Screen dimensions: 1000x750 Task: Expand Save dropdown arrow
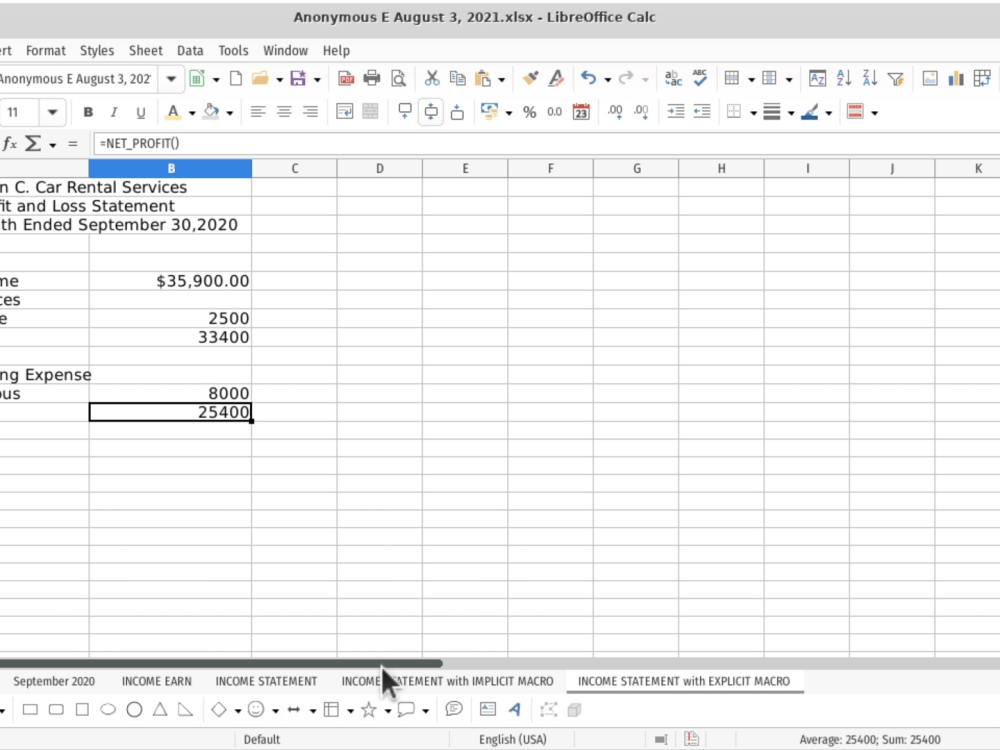click(317, 80)
